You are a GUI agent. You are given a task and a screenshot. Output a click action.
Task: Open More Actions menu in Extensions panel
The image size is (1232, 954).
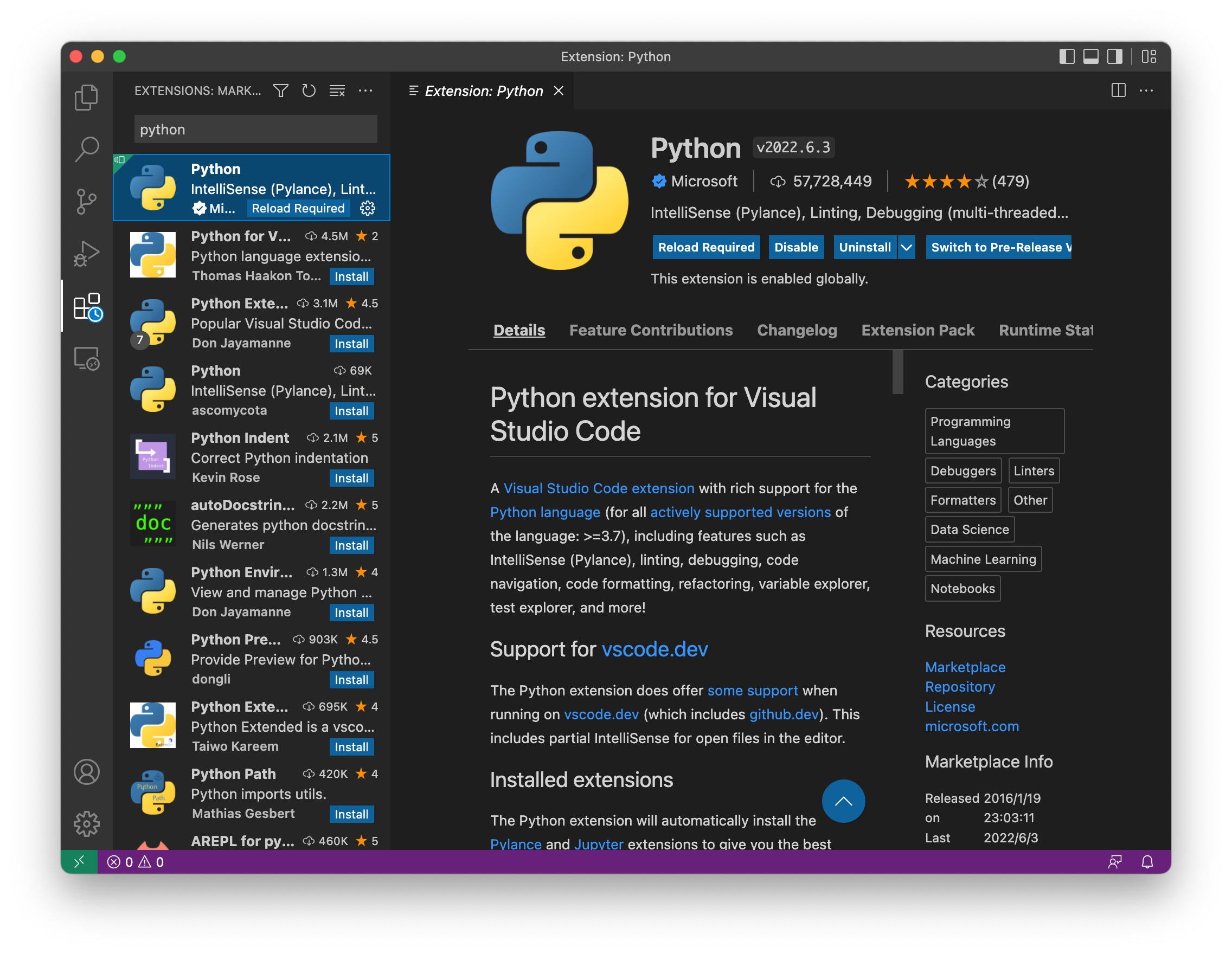tap(366, 90)
